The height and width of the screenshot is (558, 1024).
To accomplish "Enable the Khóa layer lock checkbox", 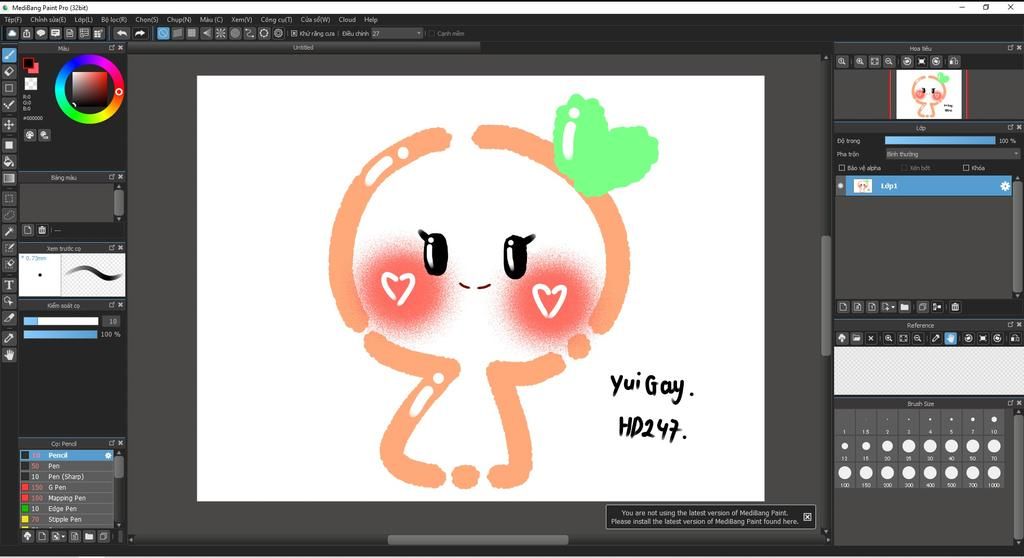I will (x=966, y=168).
